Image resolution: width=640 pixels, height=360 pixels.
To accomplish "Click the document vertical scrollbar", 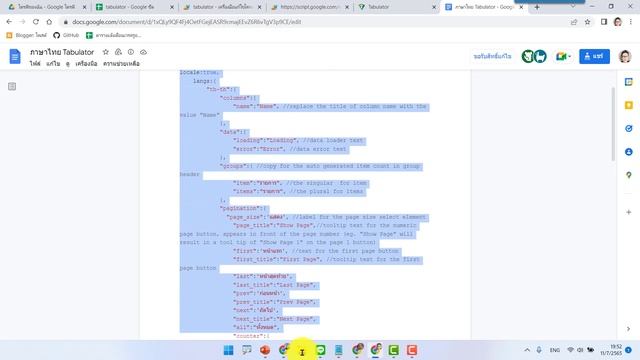I will click(613, 124).
